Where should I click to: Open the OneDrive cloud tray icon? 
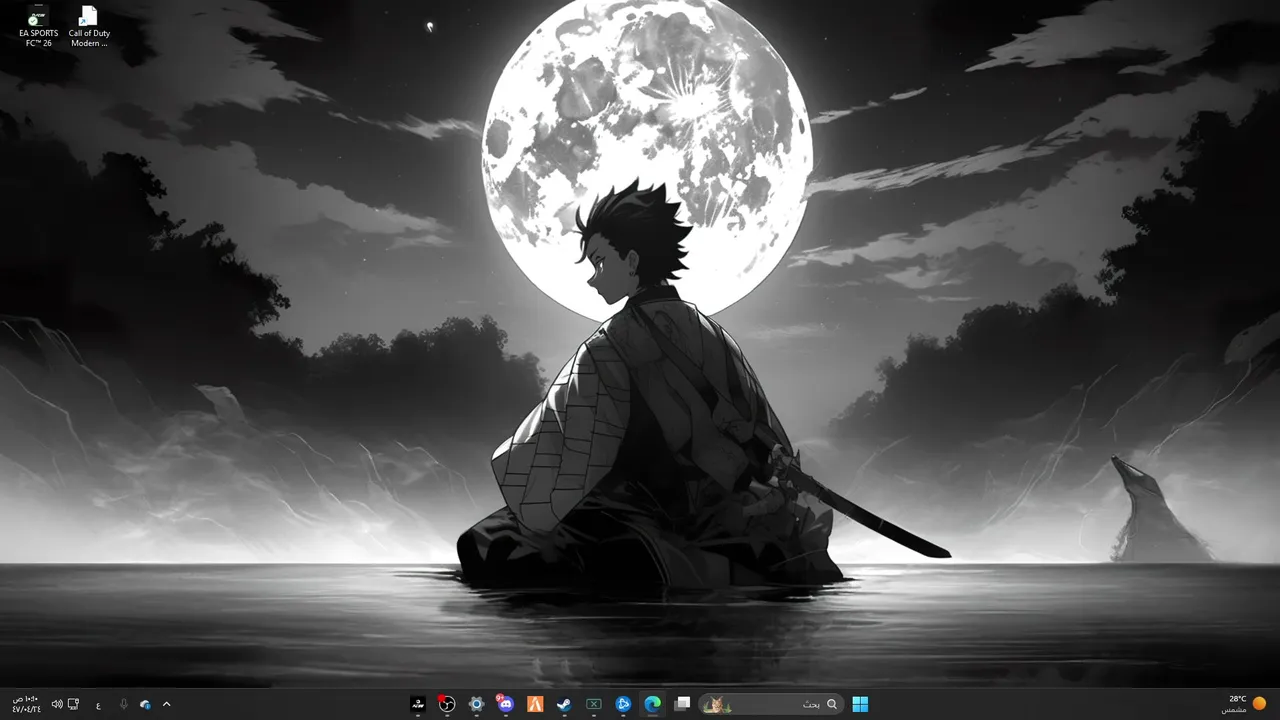(145, 704)
